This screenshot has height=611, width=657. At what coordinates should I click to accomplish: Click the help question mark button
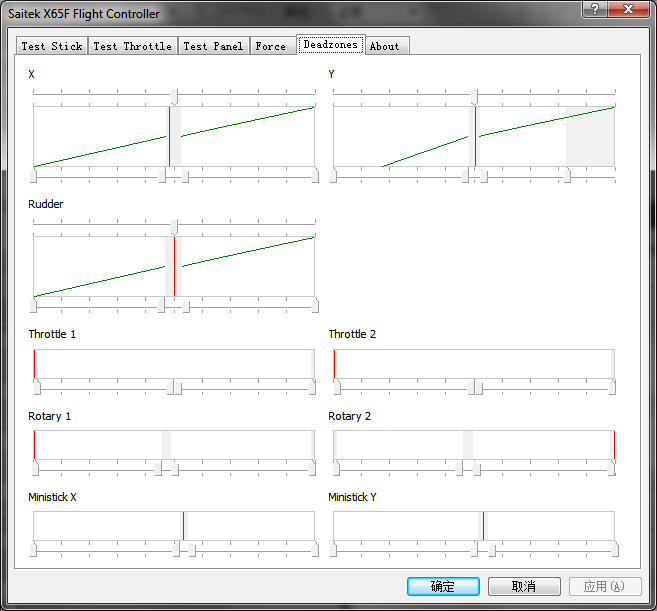point(595,9)
